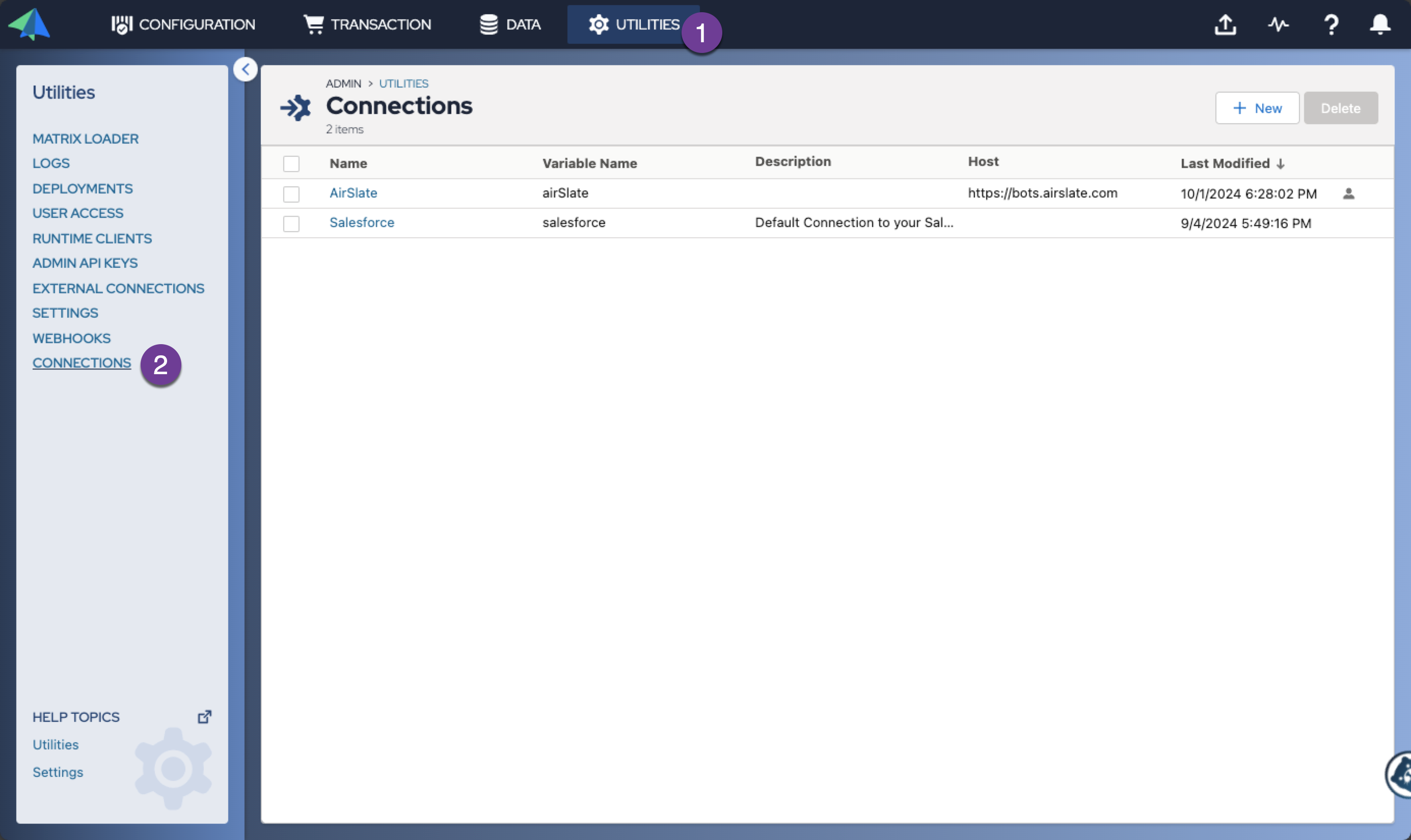Sort by the Name column header

tap(348, 163)
